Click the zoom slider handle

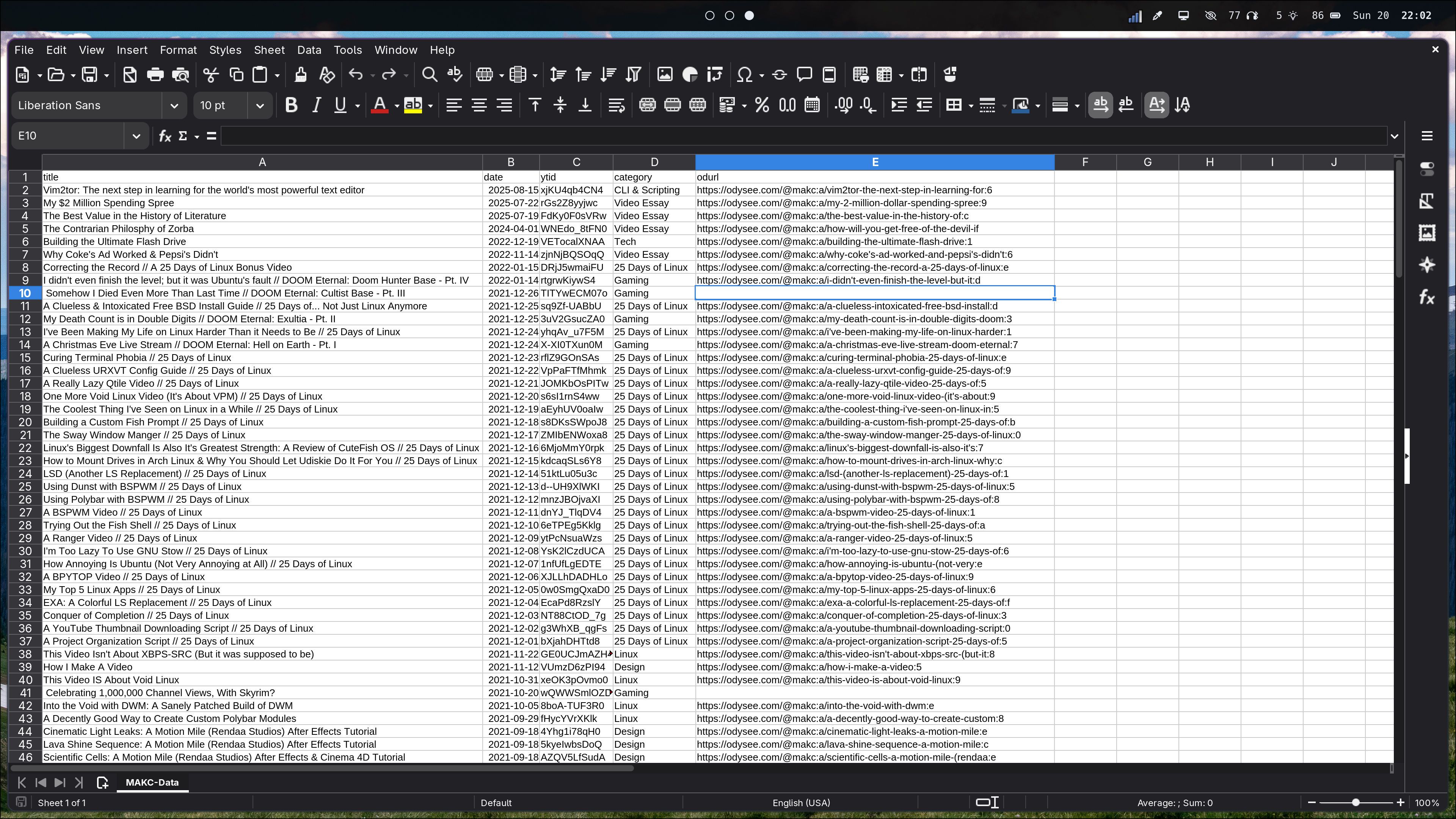click(1356, 803)
